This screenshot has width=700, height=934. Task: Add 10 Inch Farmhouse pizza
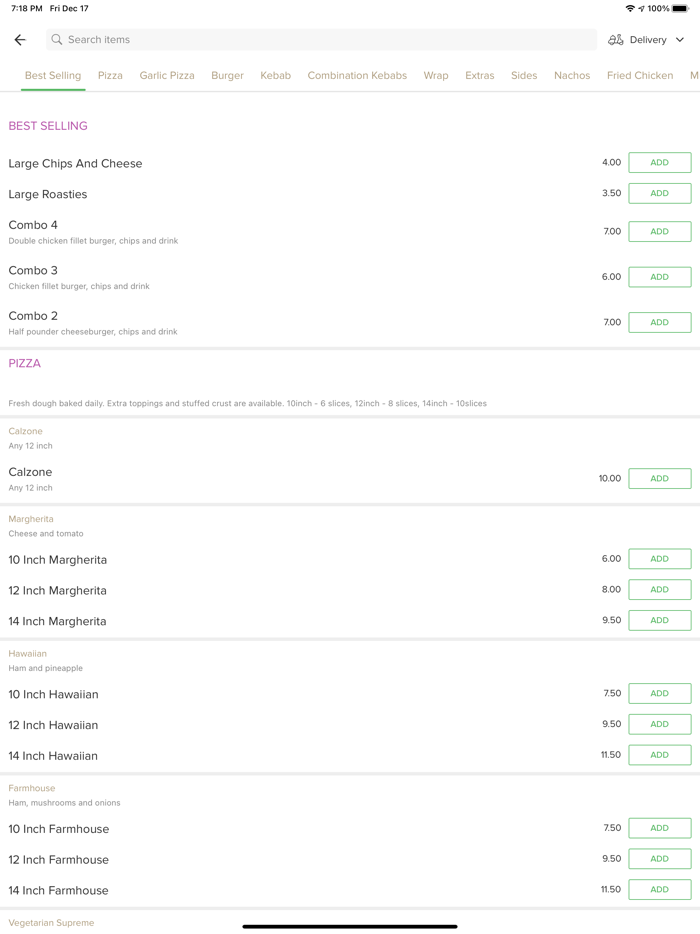659,828
